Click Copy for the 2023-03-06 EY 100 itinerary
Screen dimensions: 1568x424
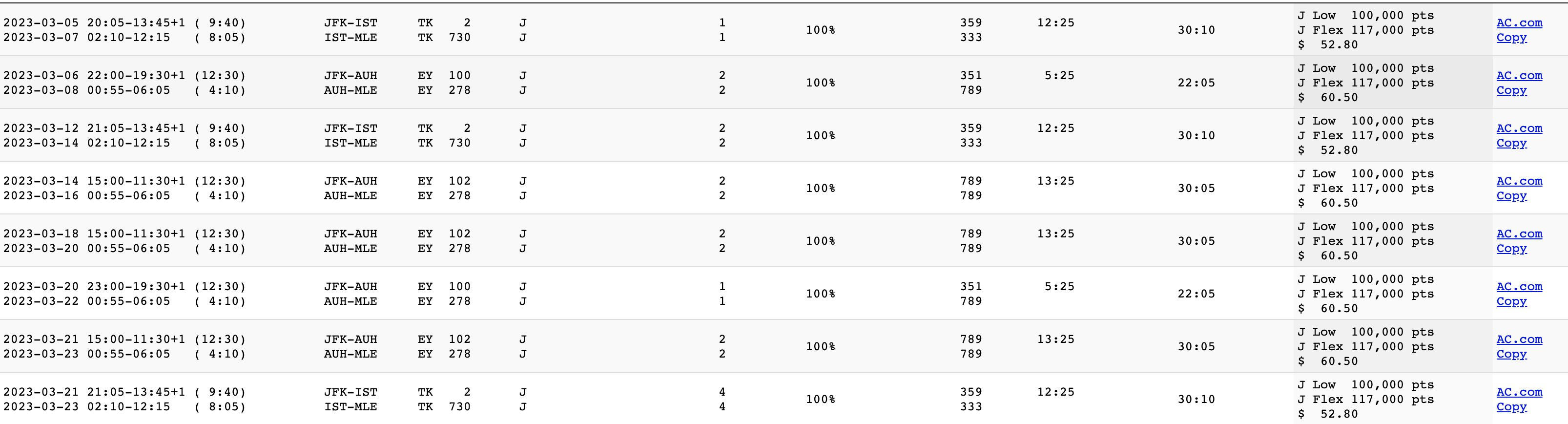[1511, 90]
